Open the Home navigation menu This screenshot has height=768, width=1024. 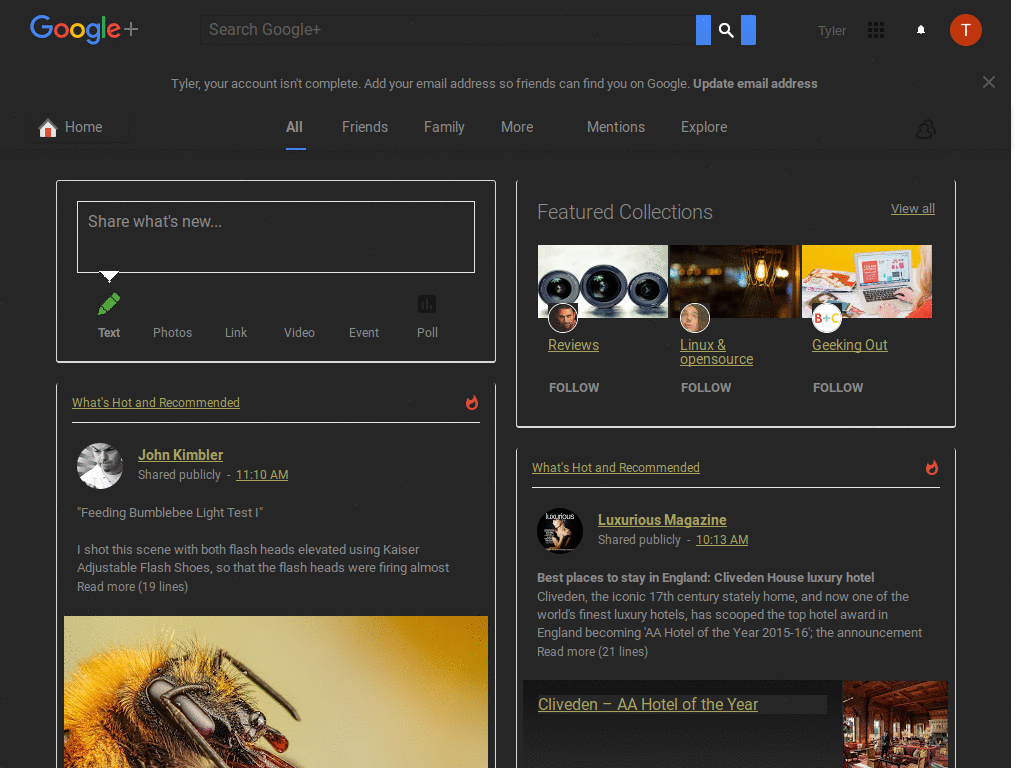coord(78,127)
